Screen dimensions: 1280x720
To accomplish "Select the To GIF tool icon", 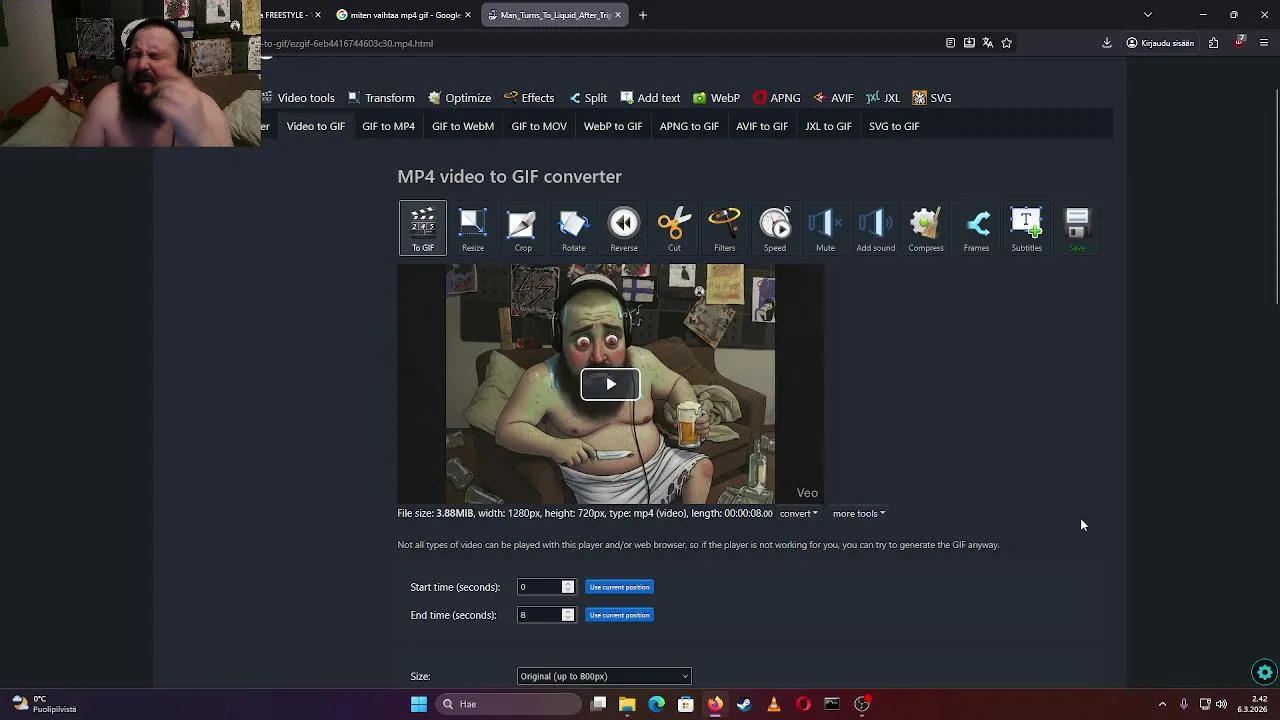I will (423, 228).
